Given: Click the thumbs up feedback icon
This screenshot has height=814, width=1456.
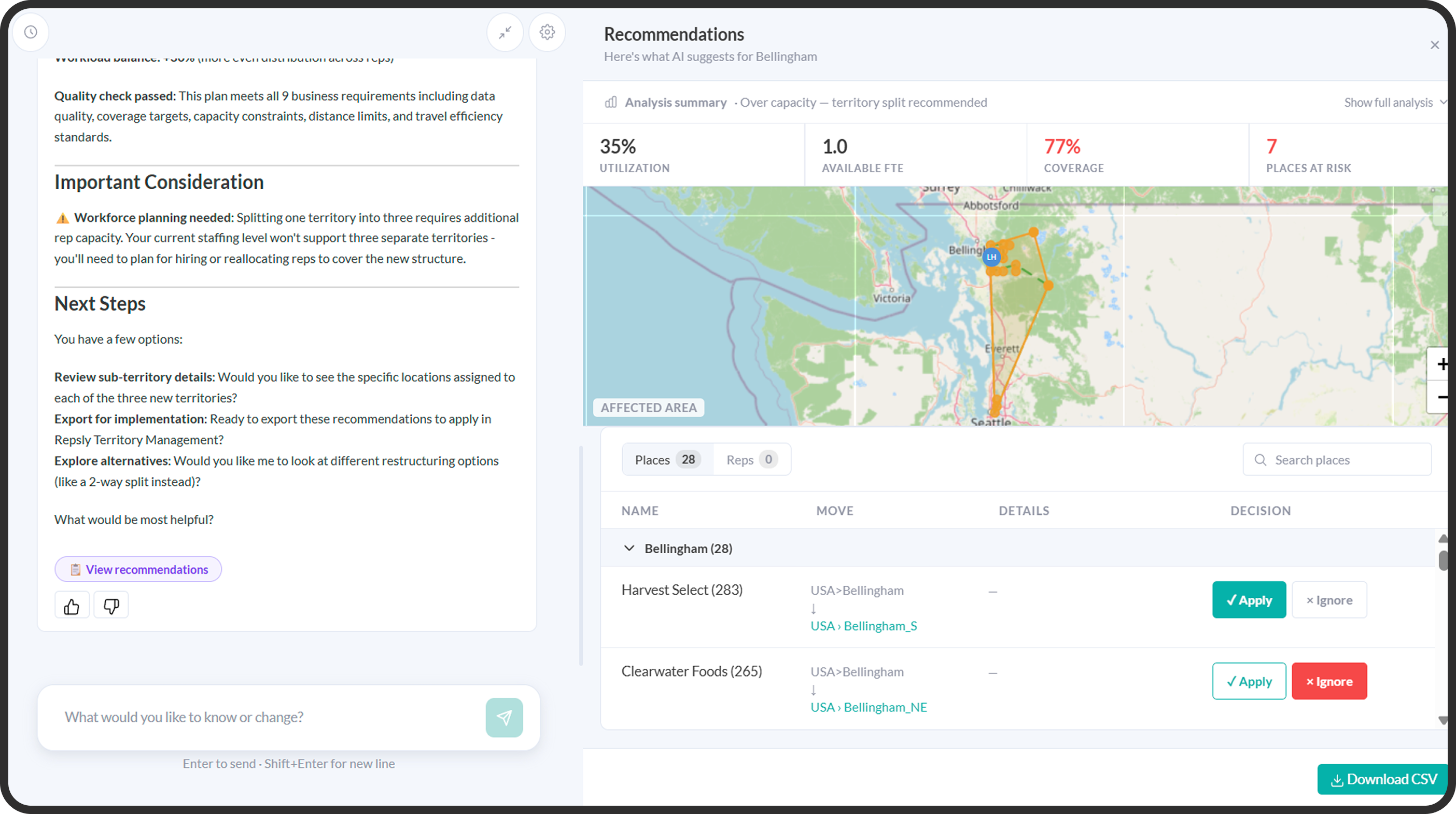Looking at the screenshot, I should click(x=72, y=606).
